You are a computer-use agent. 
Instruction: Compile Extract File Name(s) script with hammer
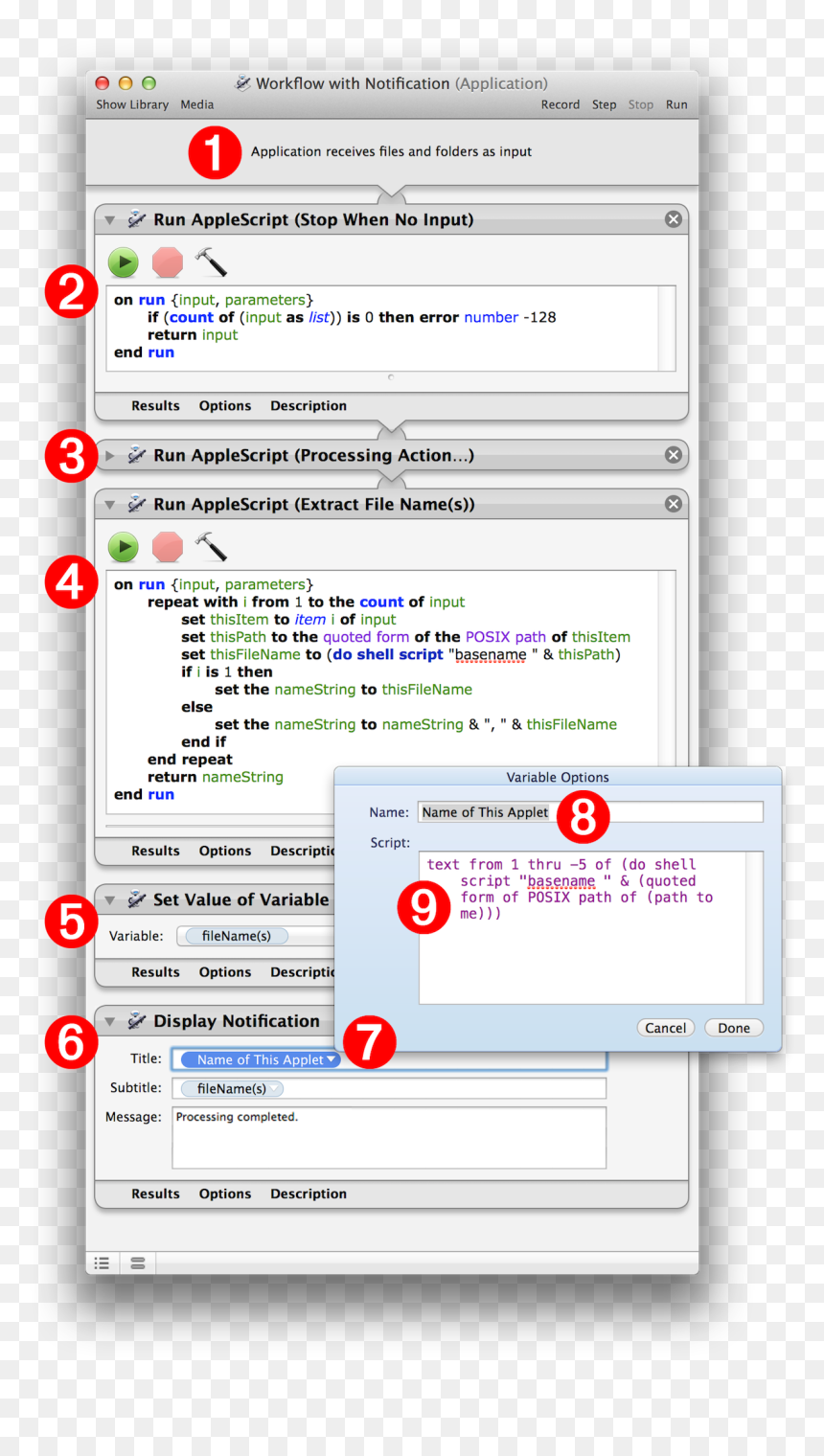211,546
